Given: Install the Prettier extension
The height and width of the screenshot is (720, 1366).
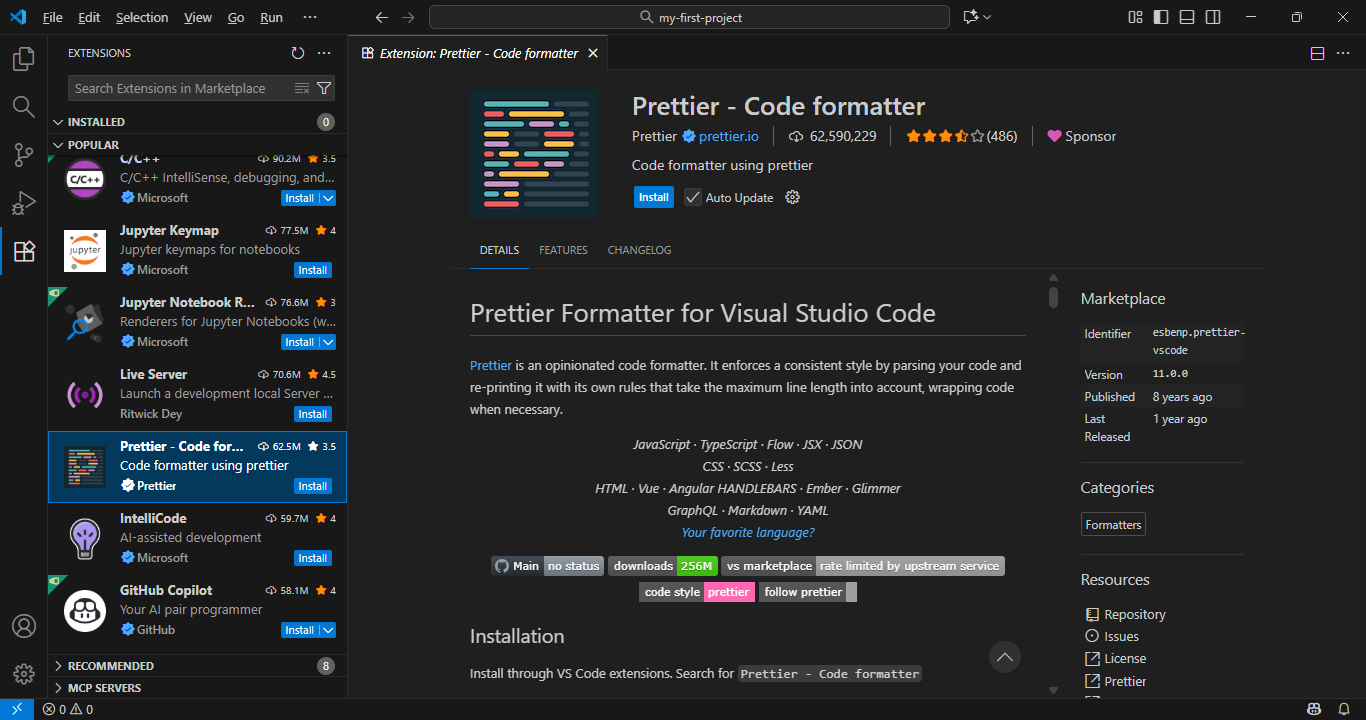Looking at the screenshot, I should pos(653,197).
